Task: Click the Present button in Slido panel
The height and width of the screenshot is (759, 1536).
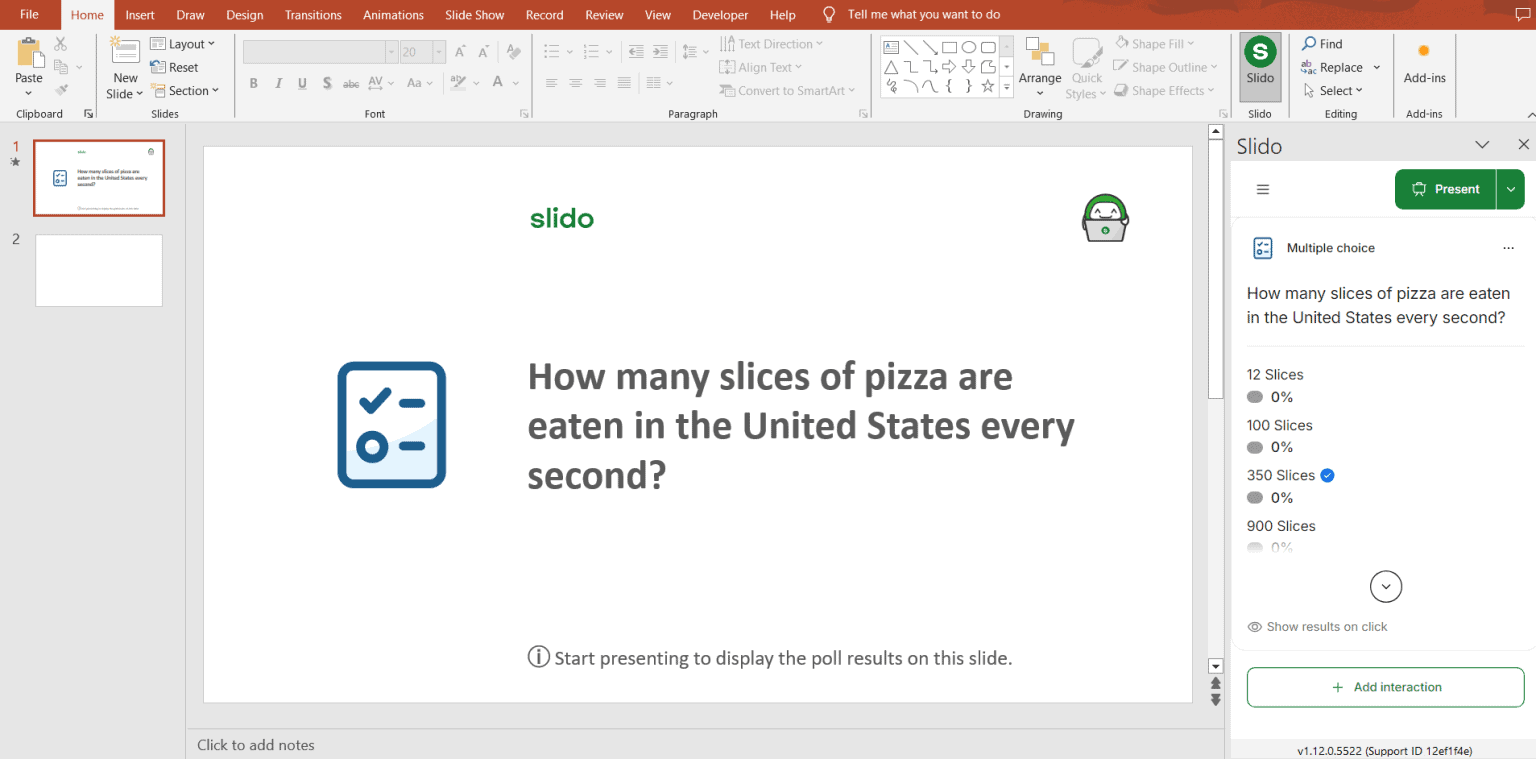Action: coord(1445,189)
